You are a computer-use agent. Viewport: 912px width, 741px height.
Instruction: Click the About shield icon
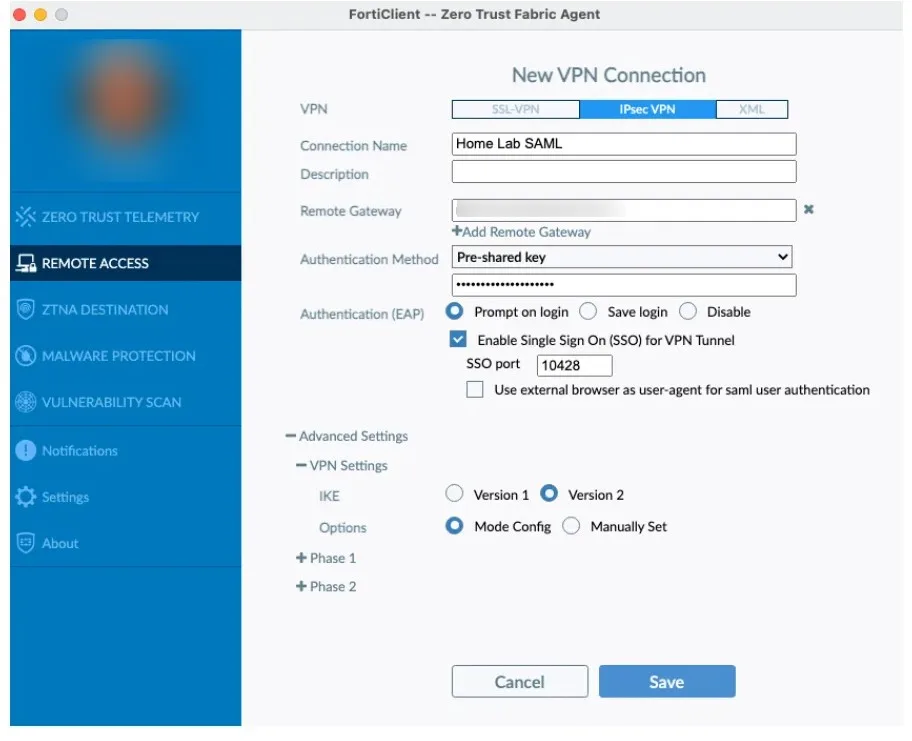click(26, 543)
